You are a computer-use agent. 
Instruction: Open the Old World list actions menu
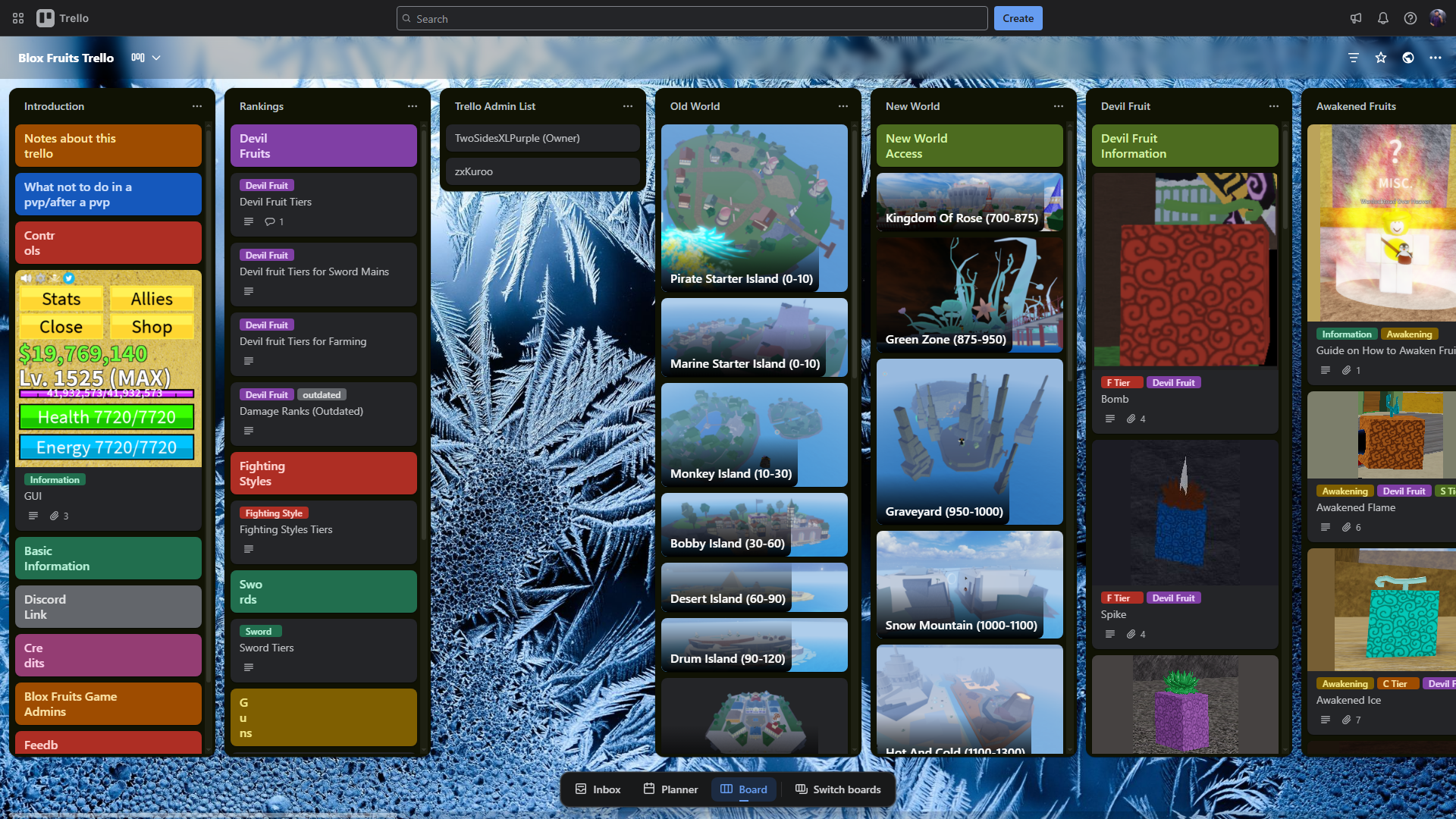coord(843,106)
